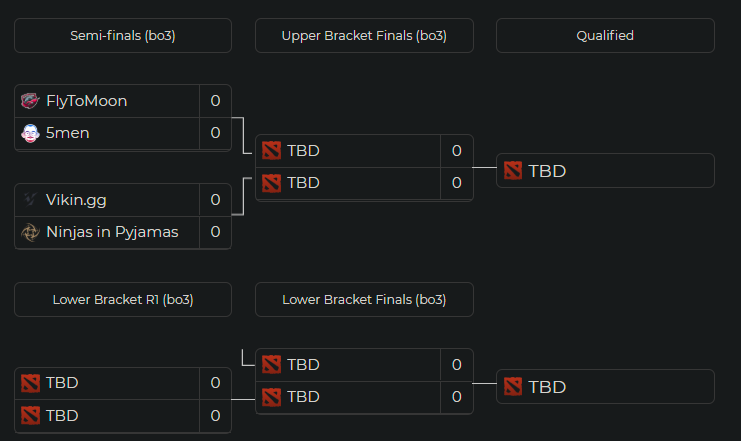The image size is (741, 441).
Task: Click Dota icon in Upper Bracket Qualified slot
Action: [x=513, y=171]
